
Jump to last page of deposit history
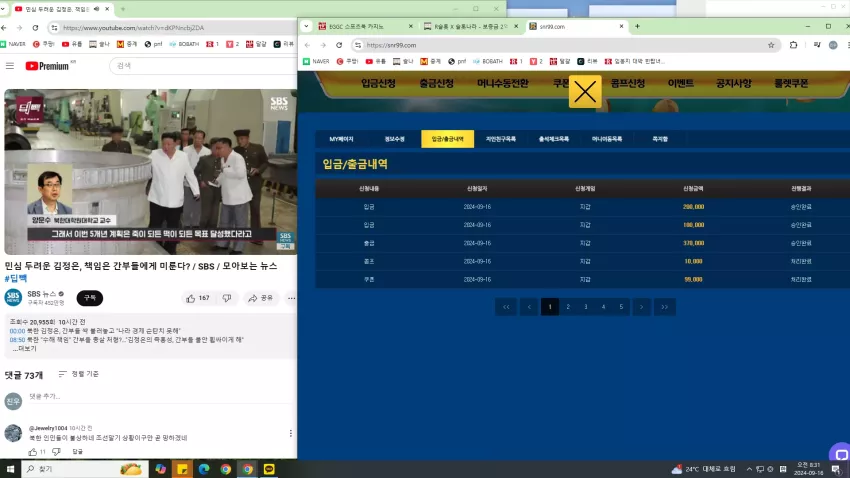click(665, 307)
